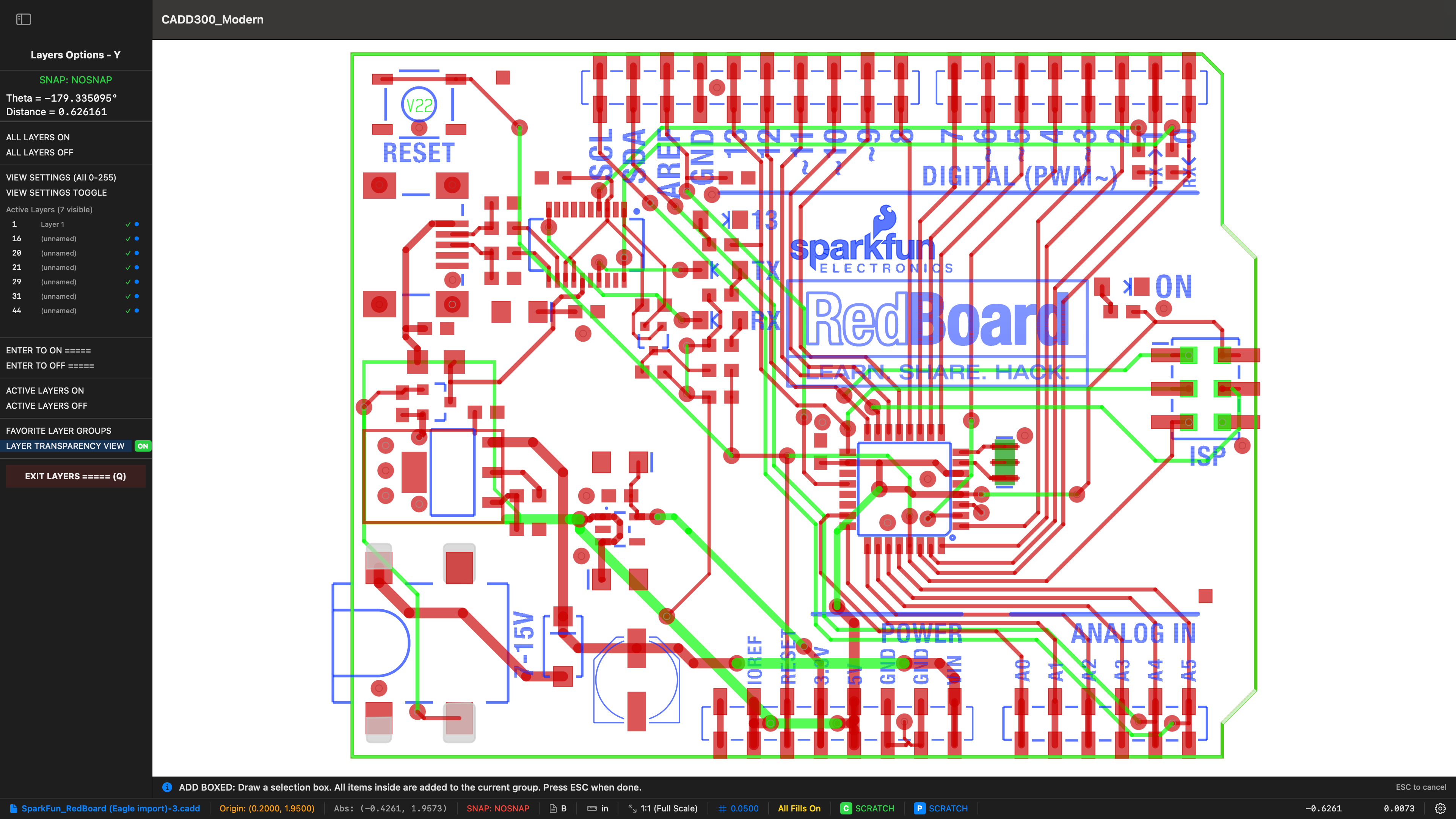Click the CADD300_Modern title
This screenshot has width=1456, height=819.
point(212,19)
